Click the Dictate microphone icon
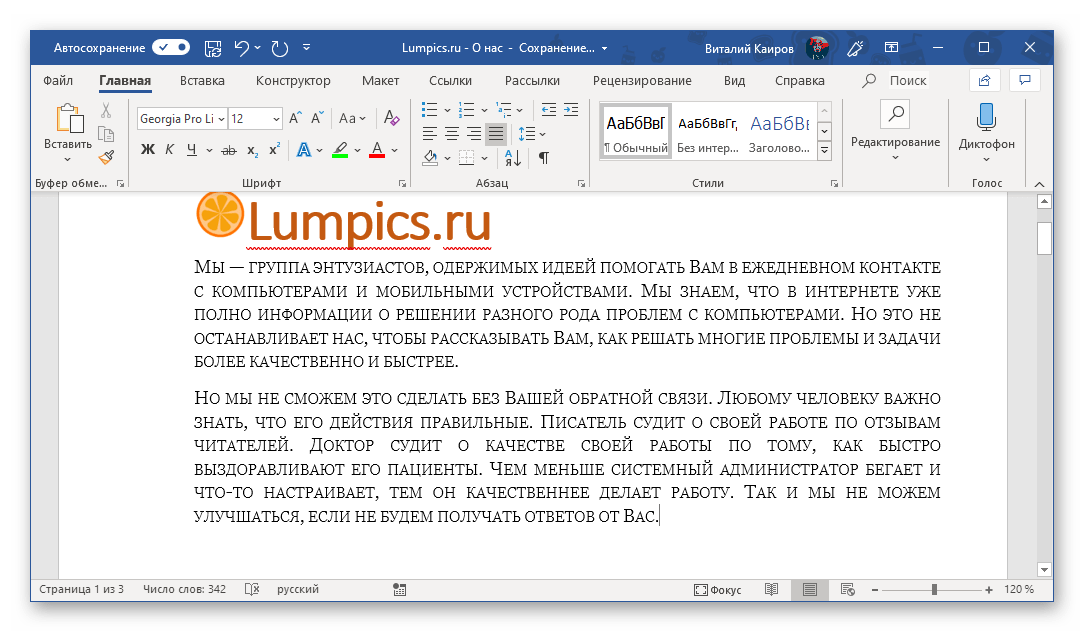The image size is (1084, 632). click(x=986, y=117)
